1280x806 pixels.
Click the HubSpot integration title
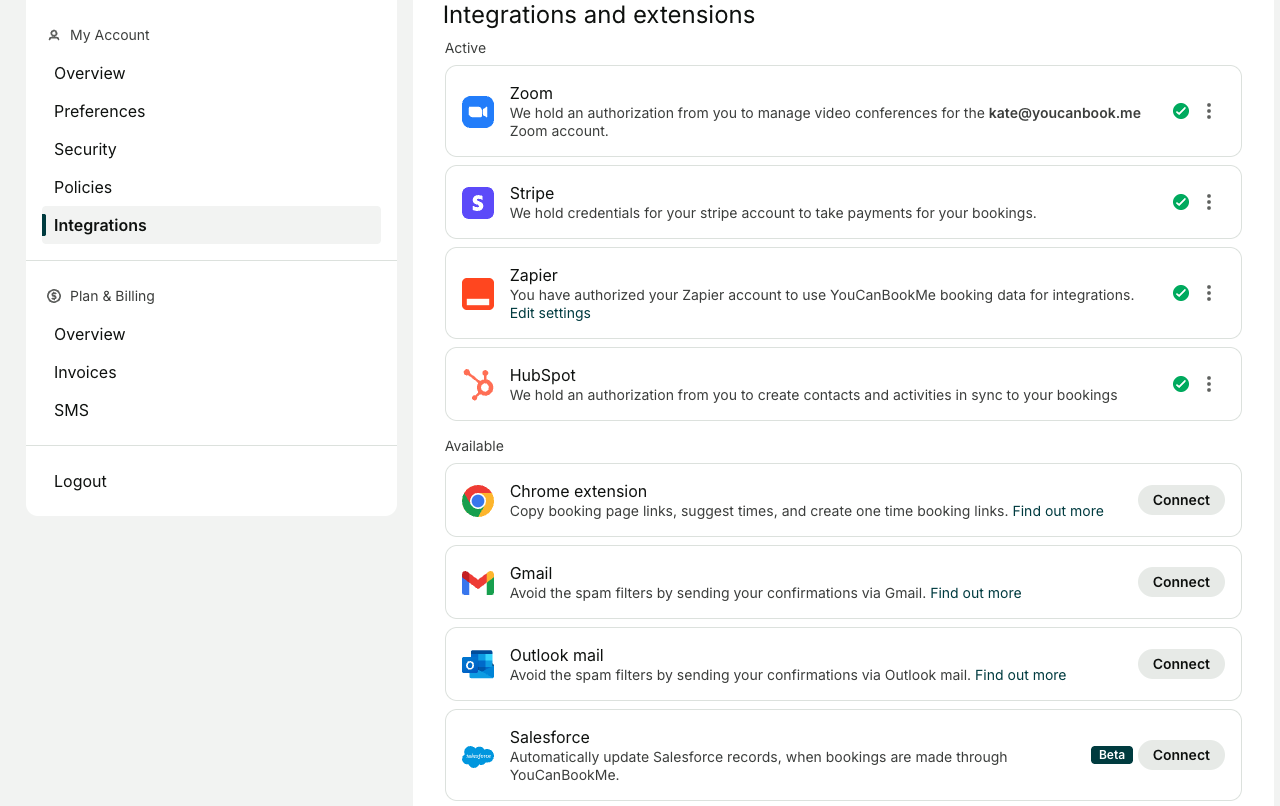point(543,375)
